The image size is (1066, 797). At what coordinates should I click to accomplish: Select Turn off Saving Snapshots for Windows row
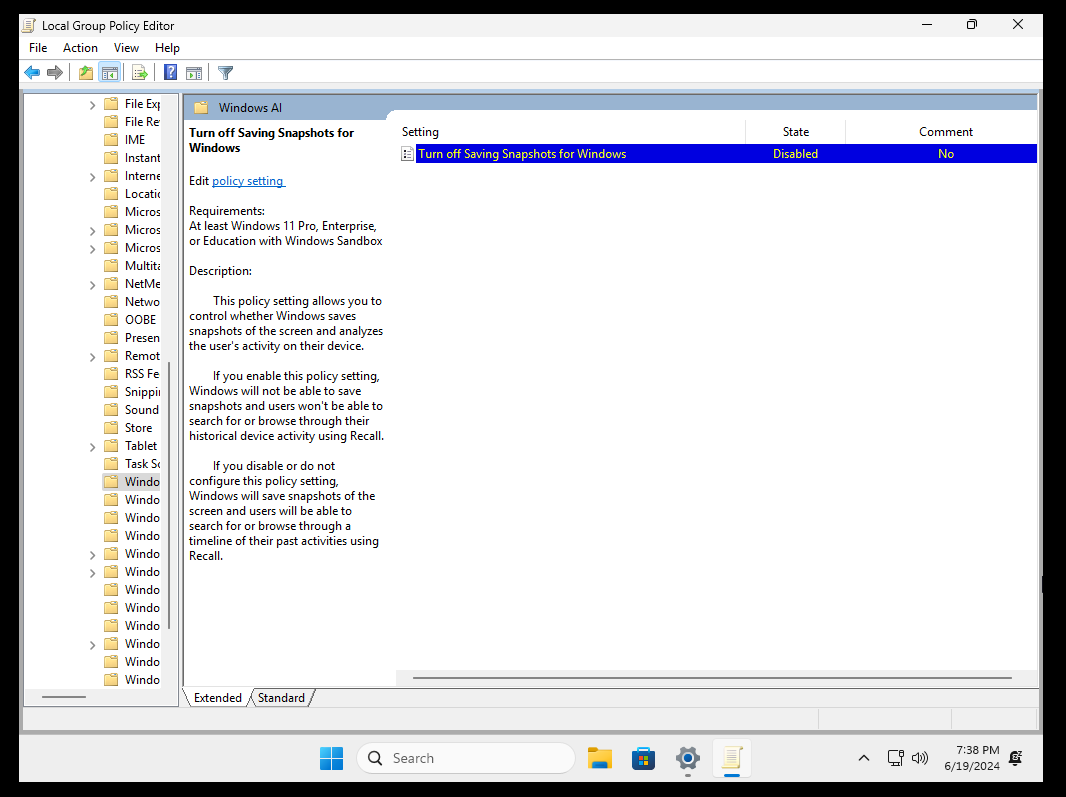[x=719, y=154]
